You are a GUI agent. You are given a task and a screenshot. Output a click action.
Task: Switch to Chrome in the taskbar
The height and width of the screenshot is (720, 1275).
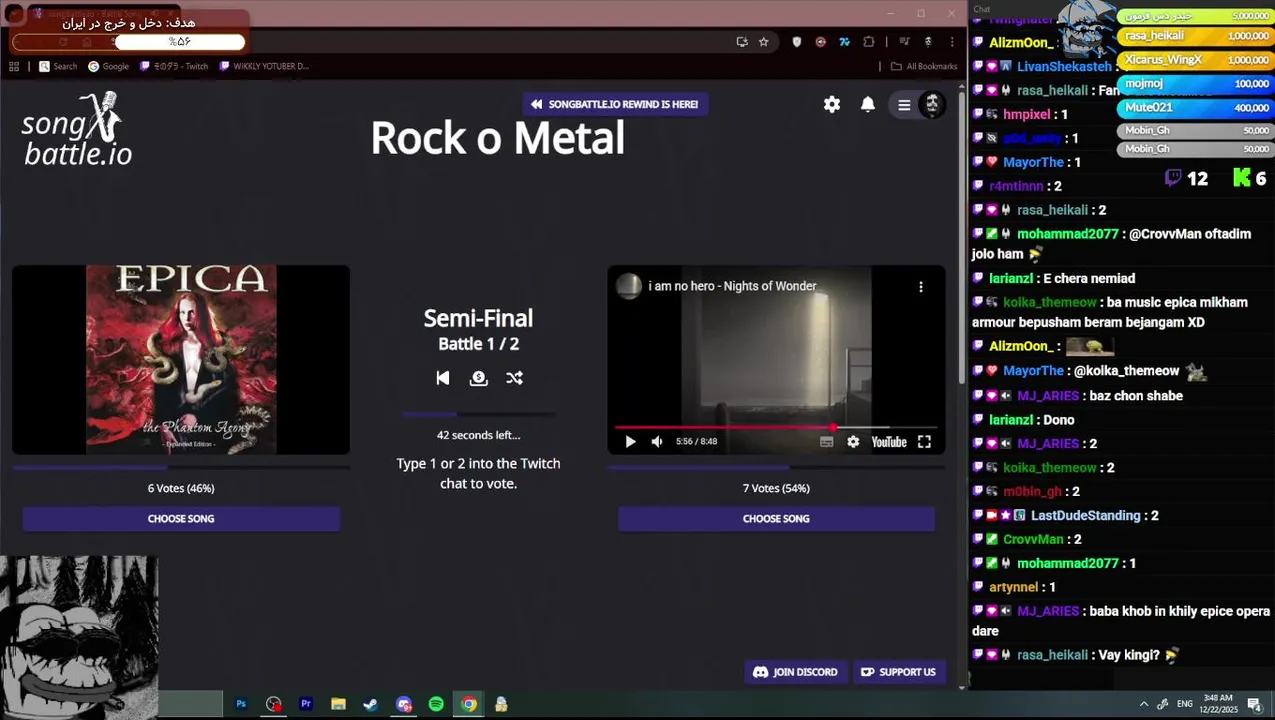pyautogui.click(x=469, y=704)
